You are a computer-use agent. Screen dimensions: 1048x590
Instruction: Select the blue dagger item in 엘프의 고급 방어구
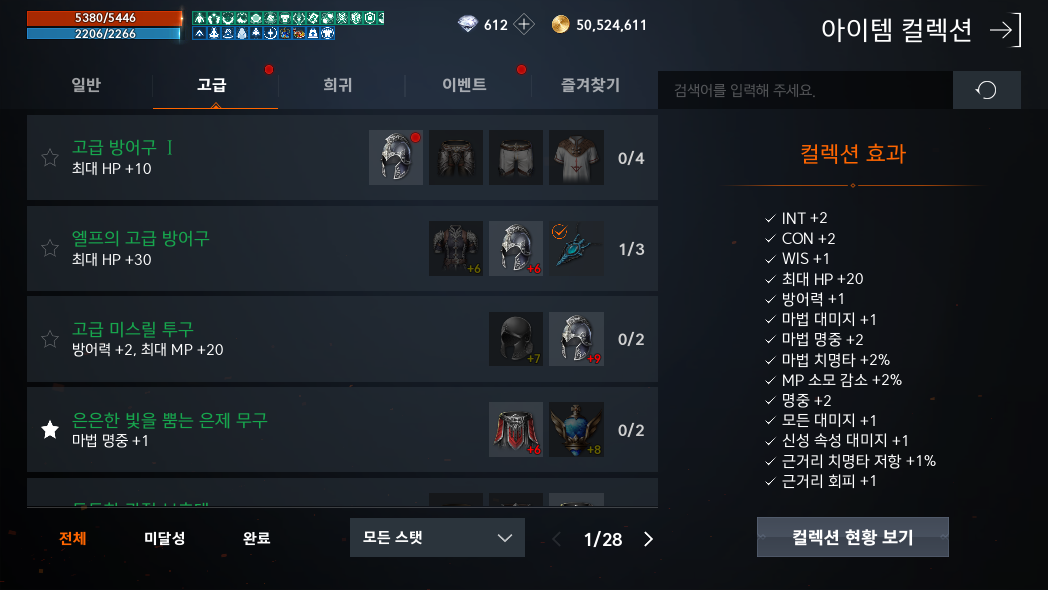[576, 249]
